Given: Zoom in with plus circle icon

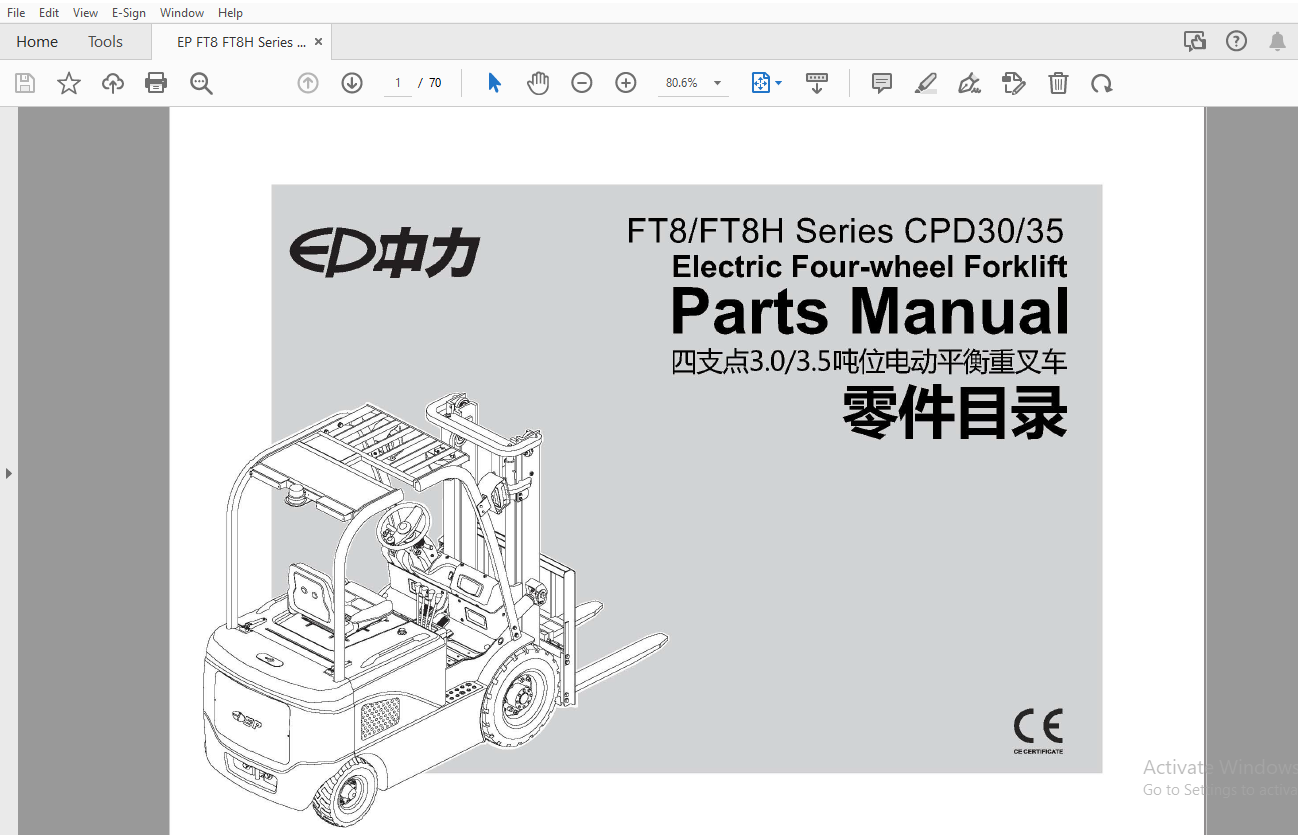Looking at the screenshot, I should pos(626,83).
